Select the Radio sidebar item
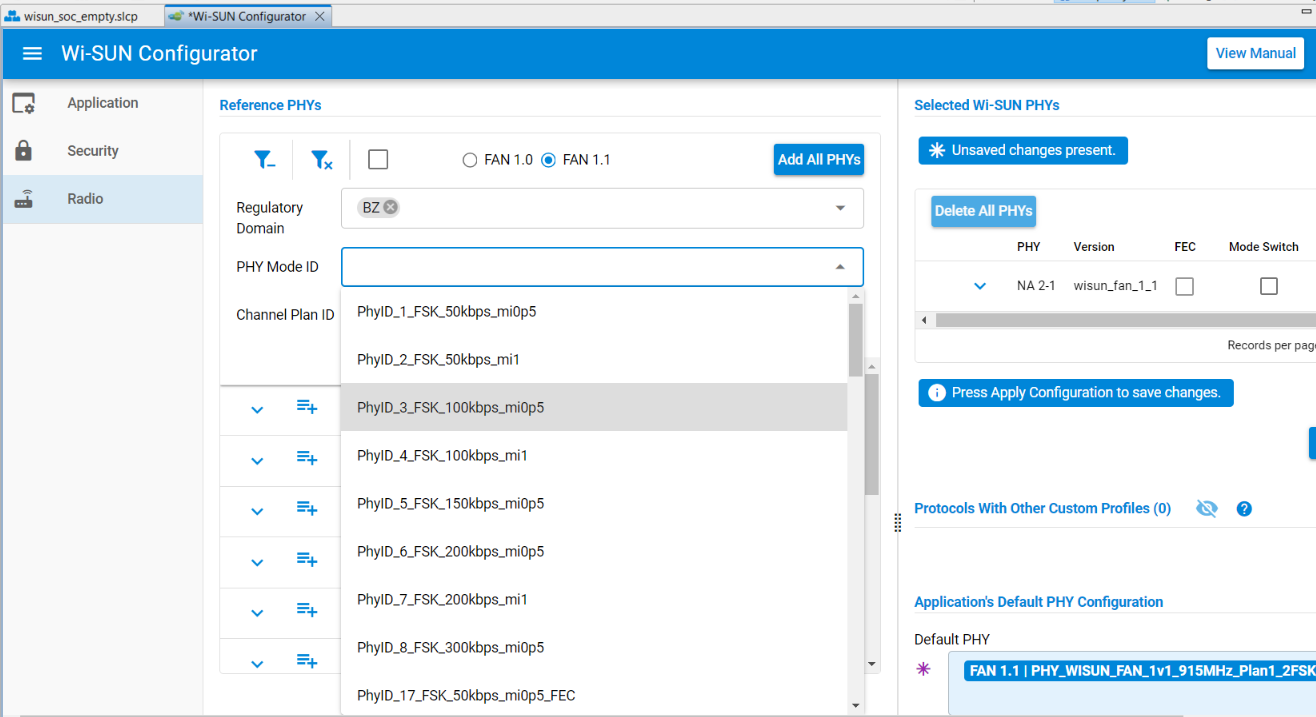 [85, 199]
